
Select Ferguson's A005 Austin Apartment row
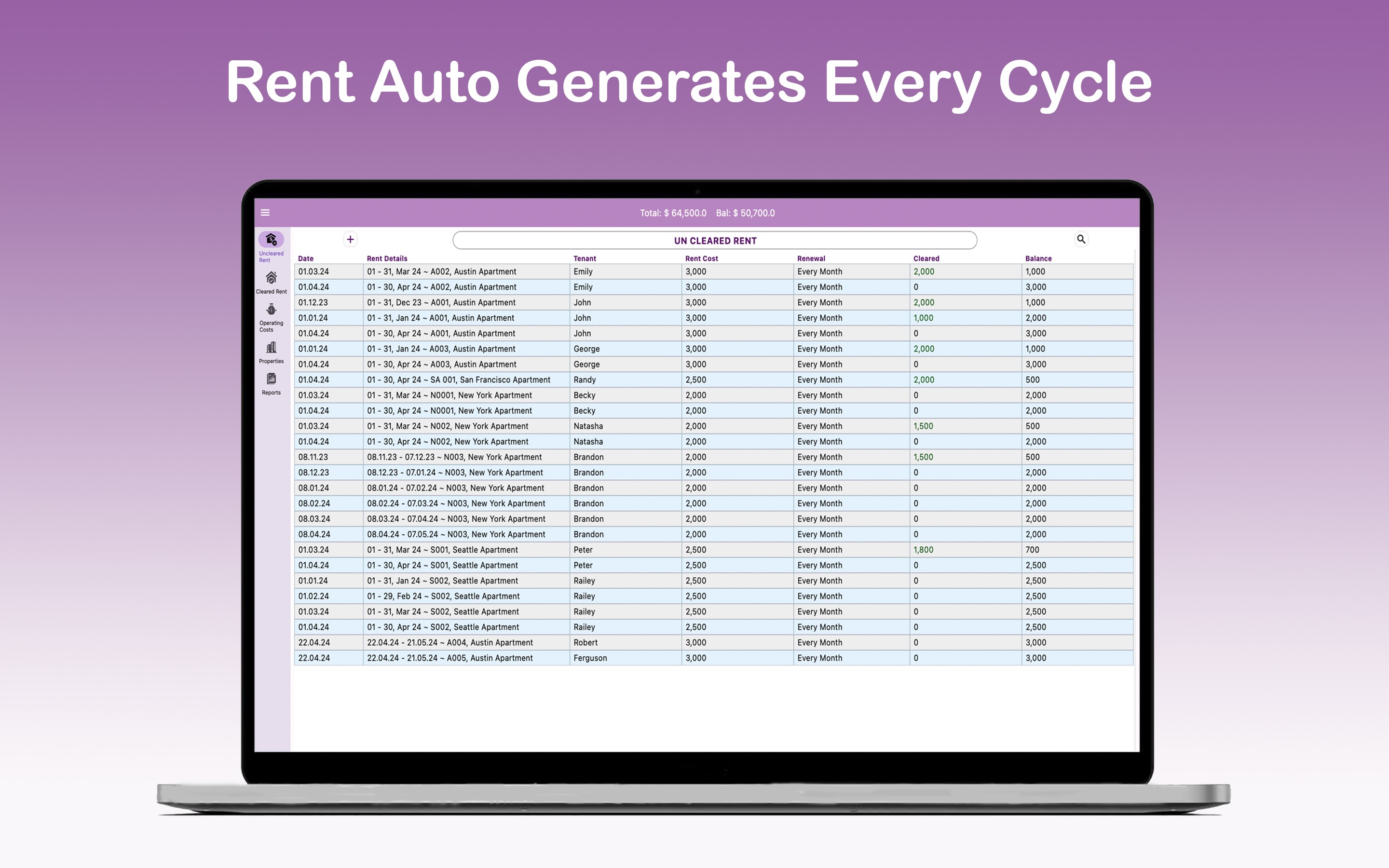tap(449, 658)
